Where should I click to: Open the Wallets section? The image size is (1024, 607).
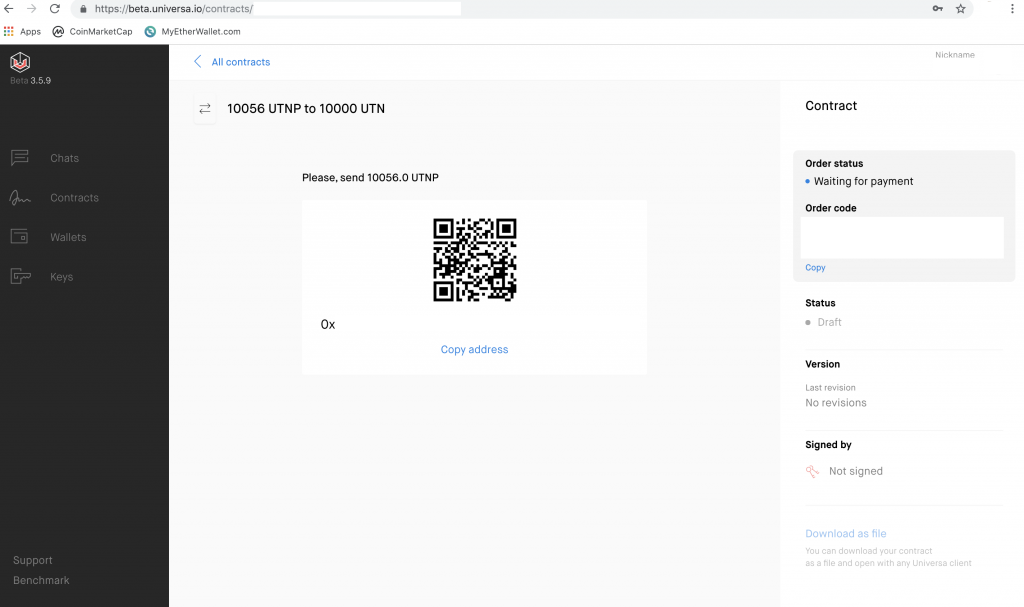pos(68,237)
